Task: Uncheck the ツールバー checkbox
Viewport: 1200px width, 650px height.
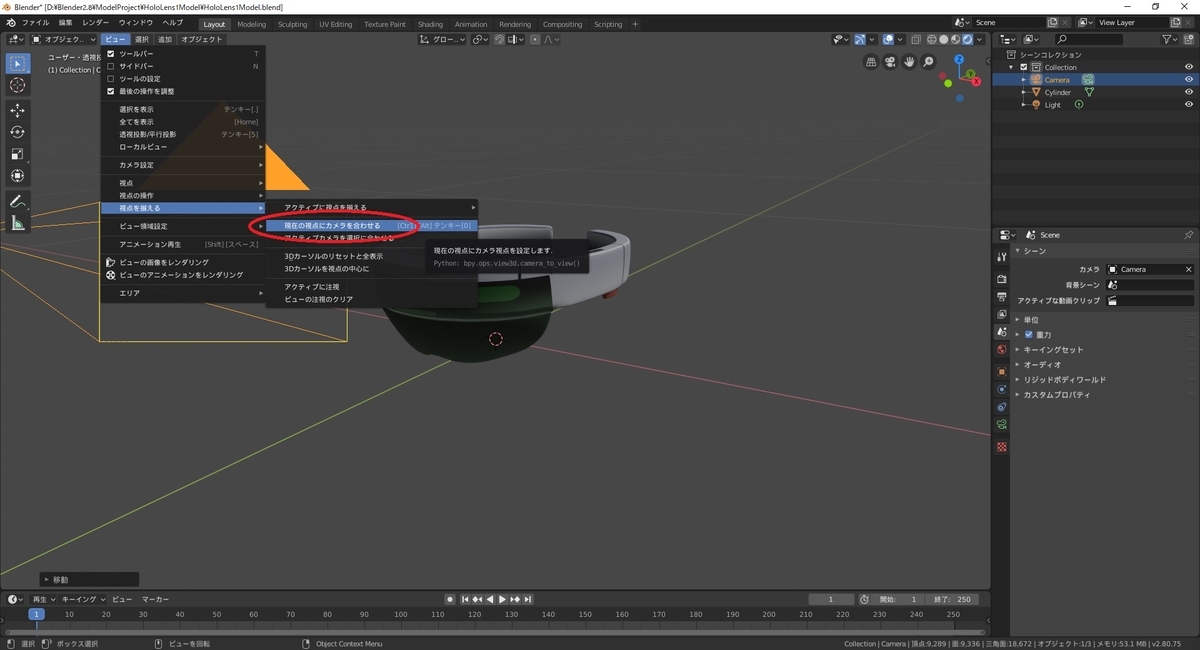Action: (x=111, y=53)
